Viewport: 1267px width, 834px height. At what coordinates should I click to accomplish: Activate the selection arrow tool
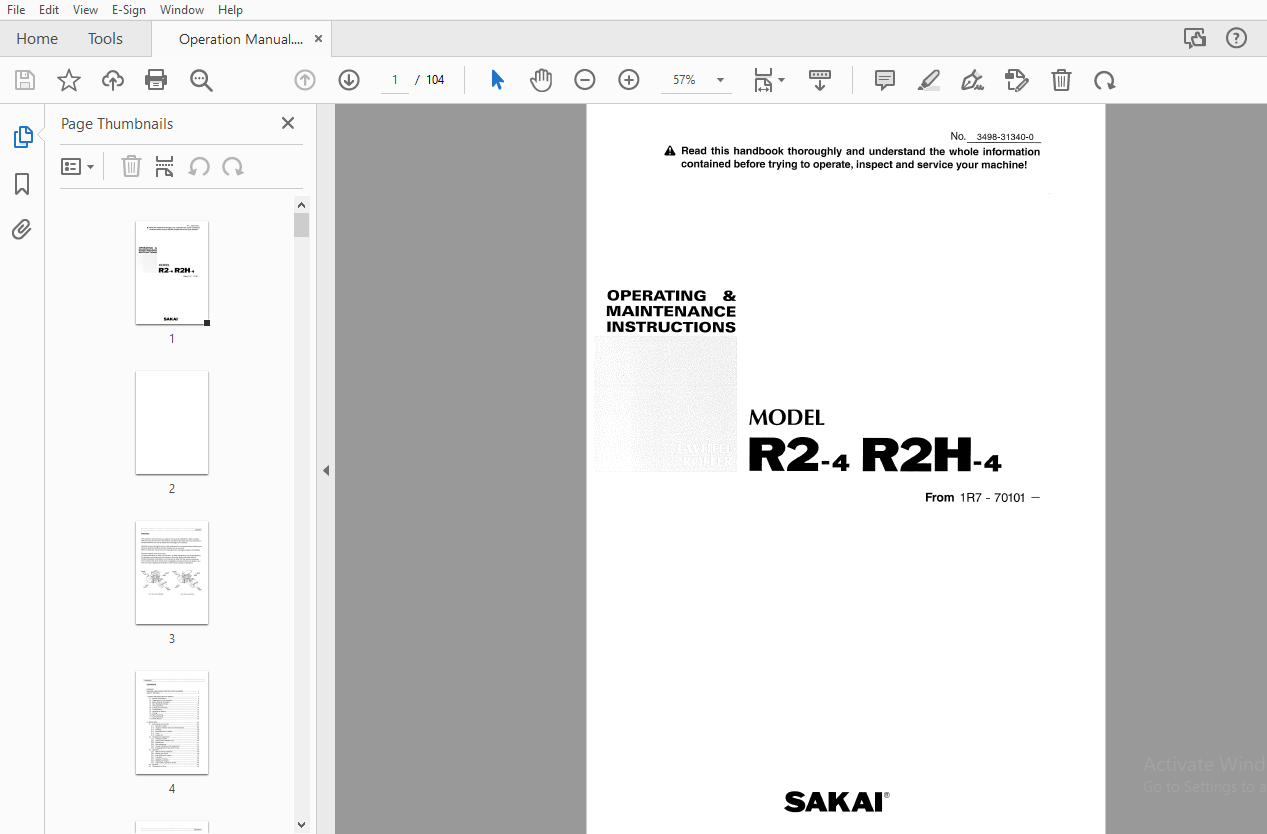click(x=497, y=80)
